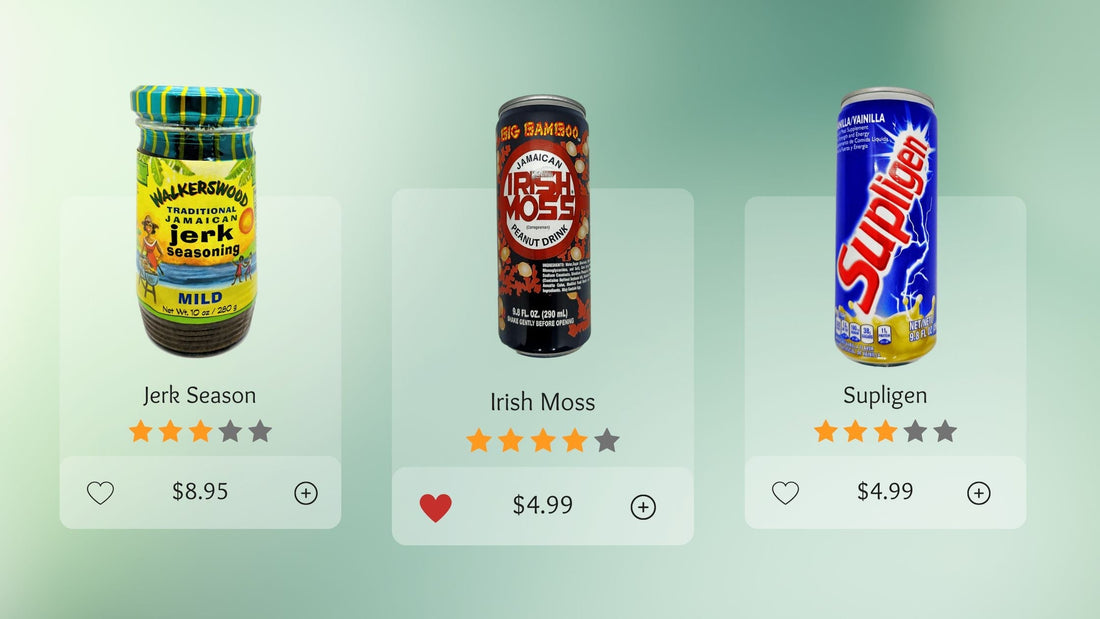The height and width of the screenshot is (619, 1100).
Task: Unfavorite Irish Moss using the red heart
Action: [436, 507]
